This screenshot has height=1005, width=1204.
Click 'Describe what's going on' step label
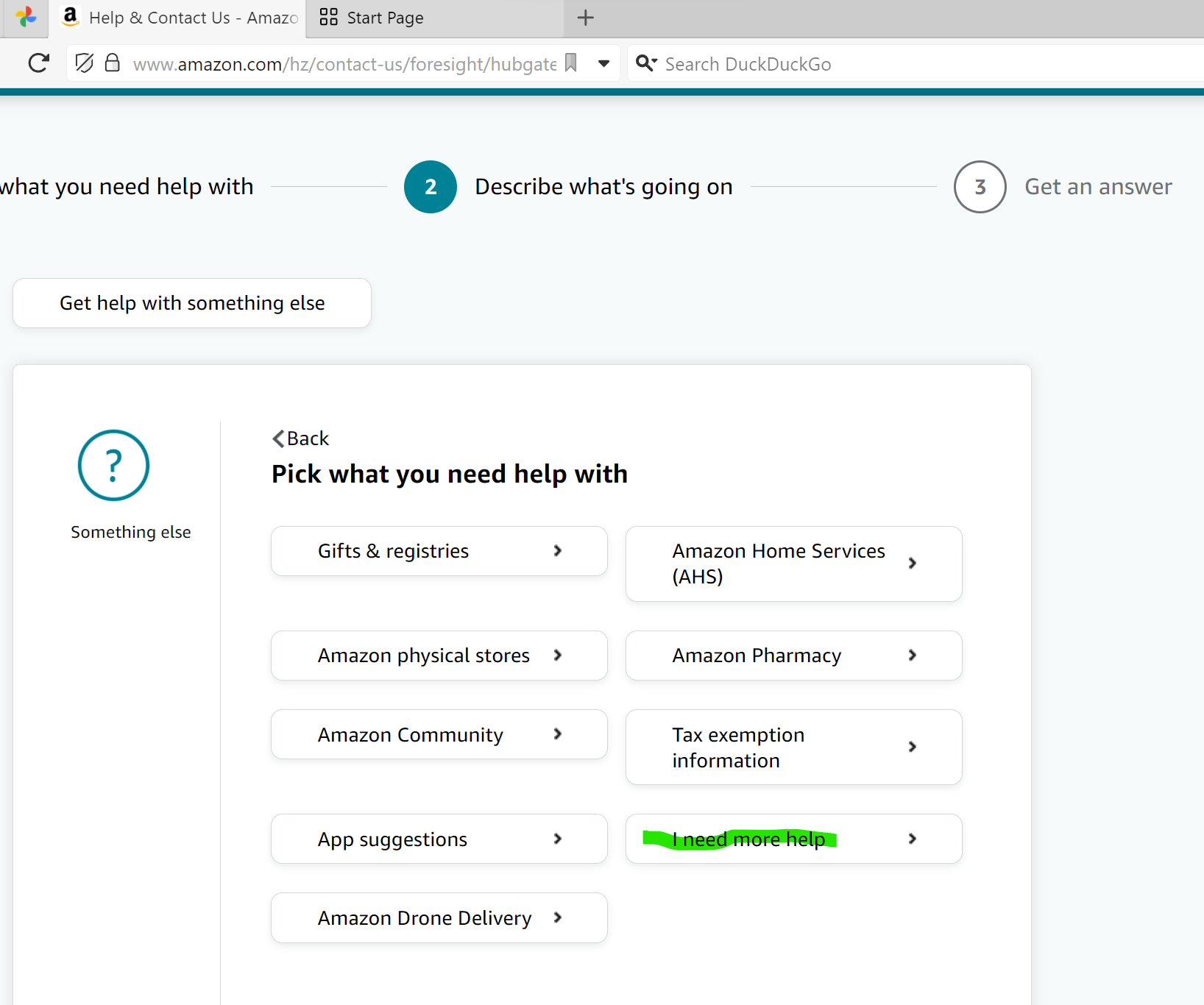point(603,187)
